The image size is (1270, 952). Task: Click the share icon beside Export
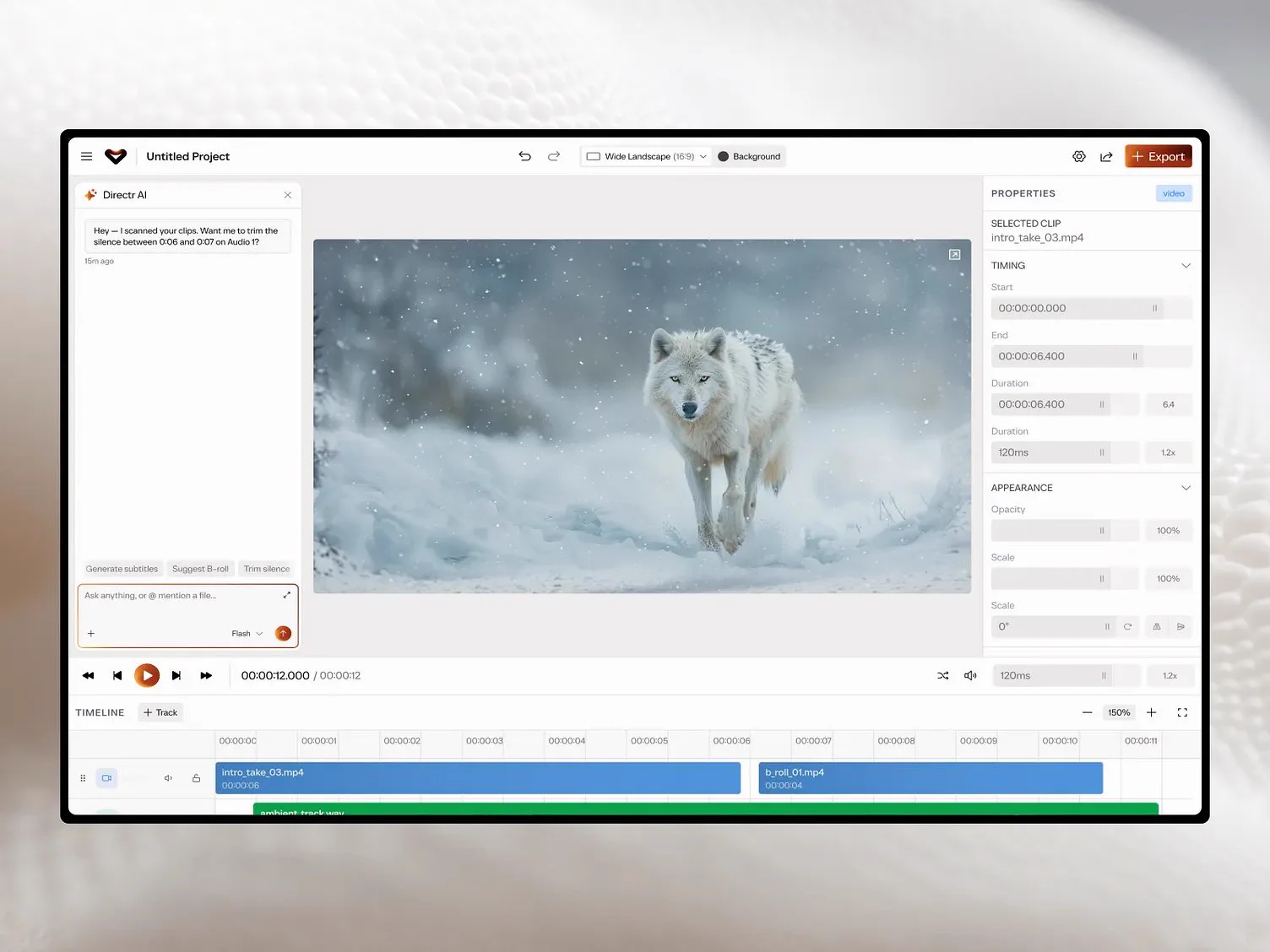tap(1106, 156)
